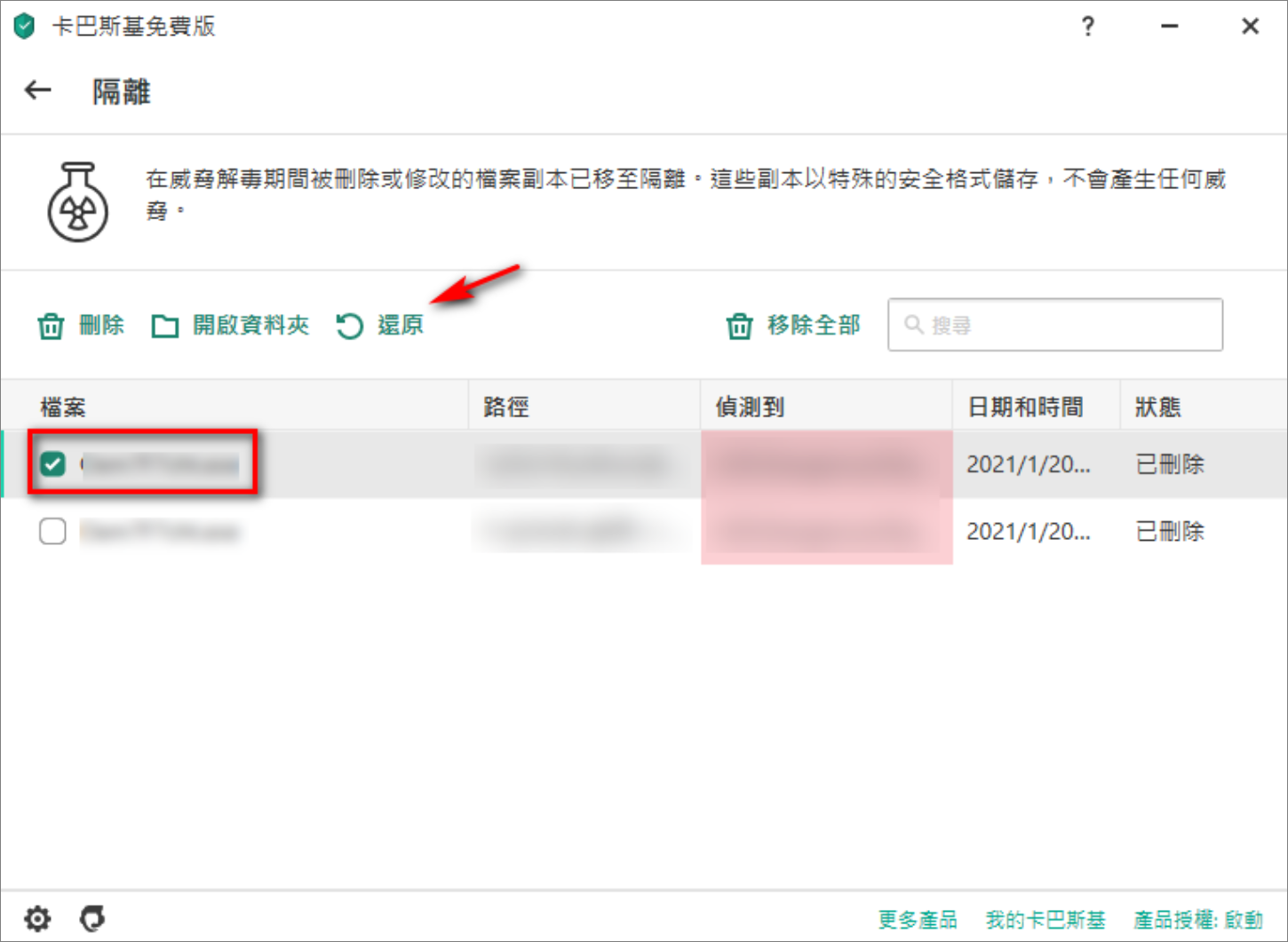The height and width of the screenshot is (942, 1288).
Task: Click the quarantine flask icon
Action: click(x=78, y=202)
